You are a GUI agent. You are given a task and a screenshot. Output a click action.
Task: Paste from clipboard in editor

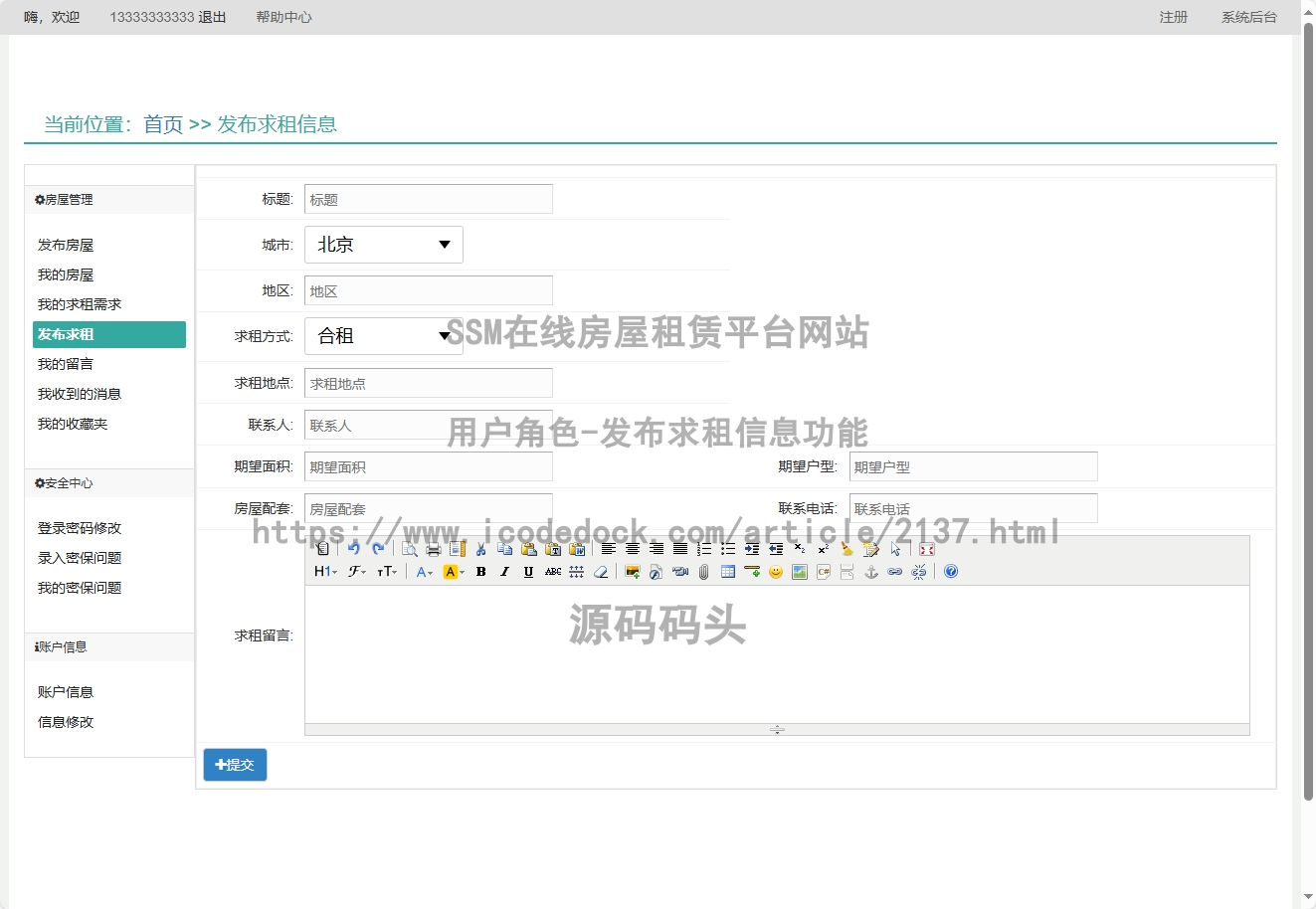tap(529, 549)
